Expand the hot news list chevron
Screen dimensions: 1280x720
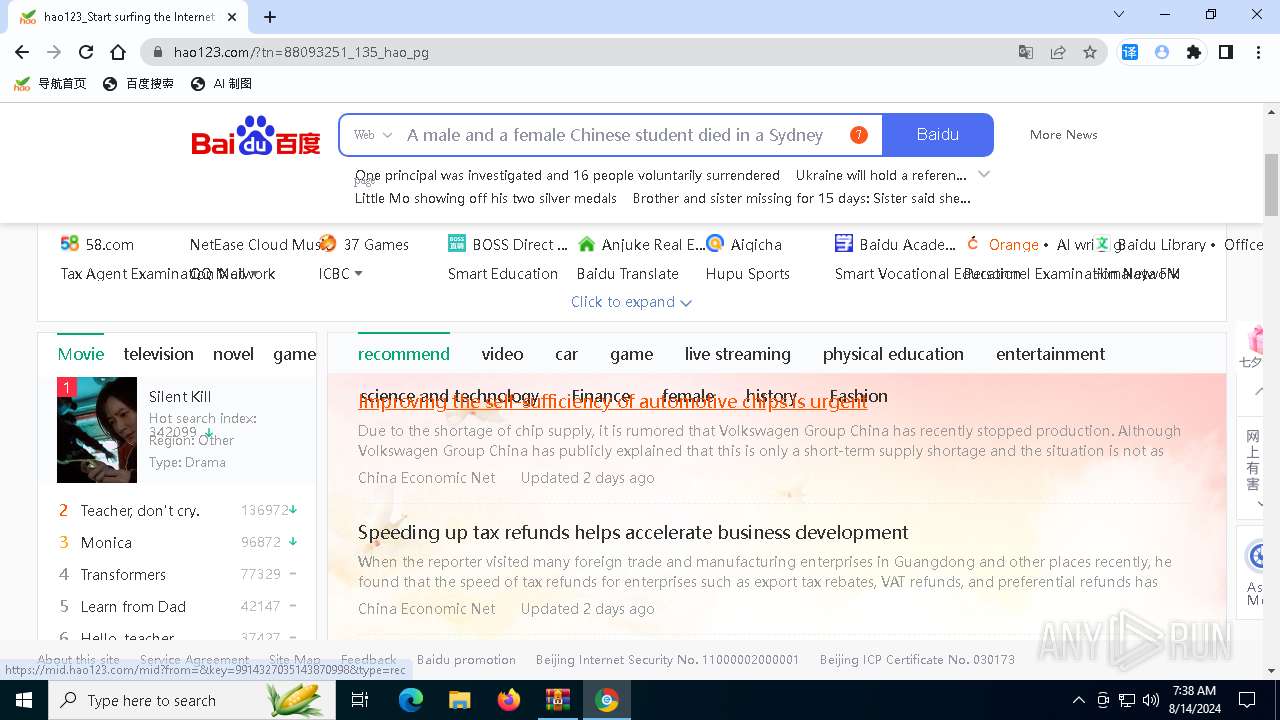point(984,174)
